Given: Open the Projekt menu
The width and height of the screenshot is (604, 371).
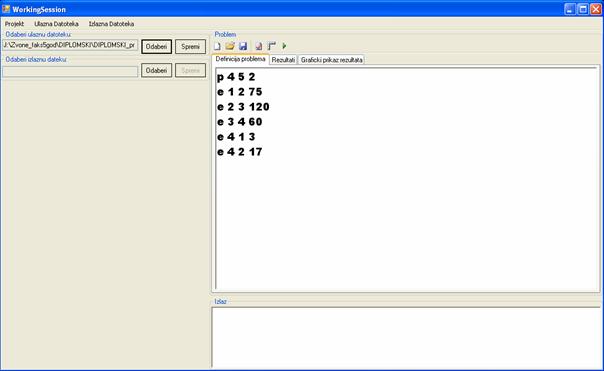Looking at the screenshot, I should tap(14, 24).
